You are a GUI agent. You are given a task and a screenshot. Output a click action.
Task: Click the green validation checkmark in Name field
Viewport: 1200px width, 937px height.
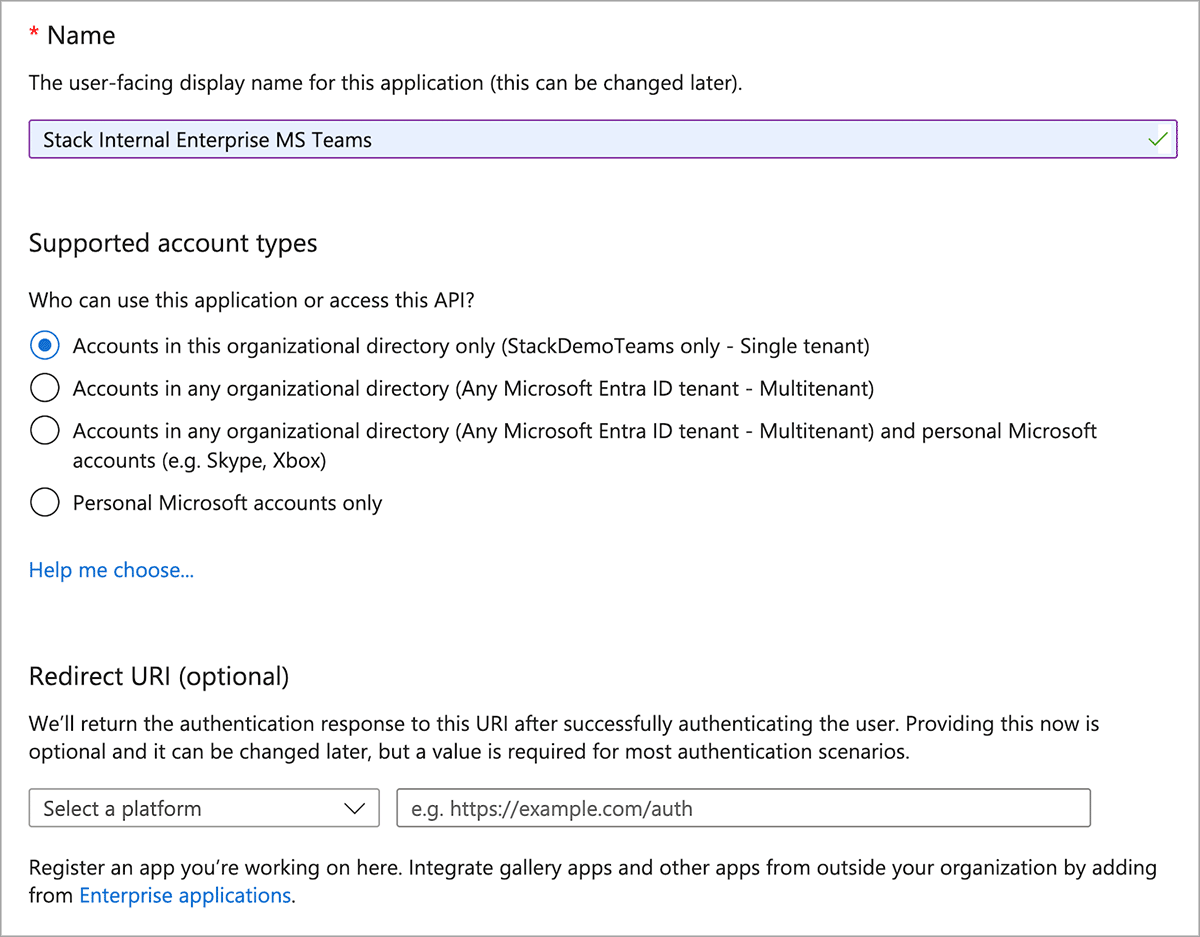(1158, 139)
